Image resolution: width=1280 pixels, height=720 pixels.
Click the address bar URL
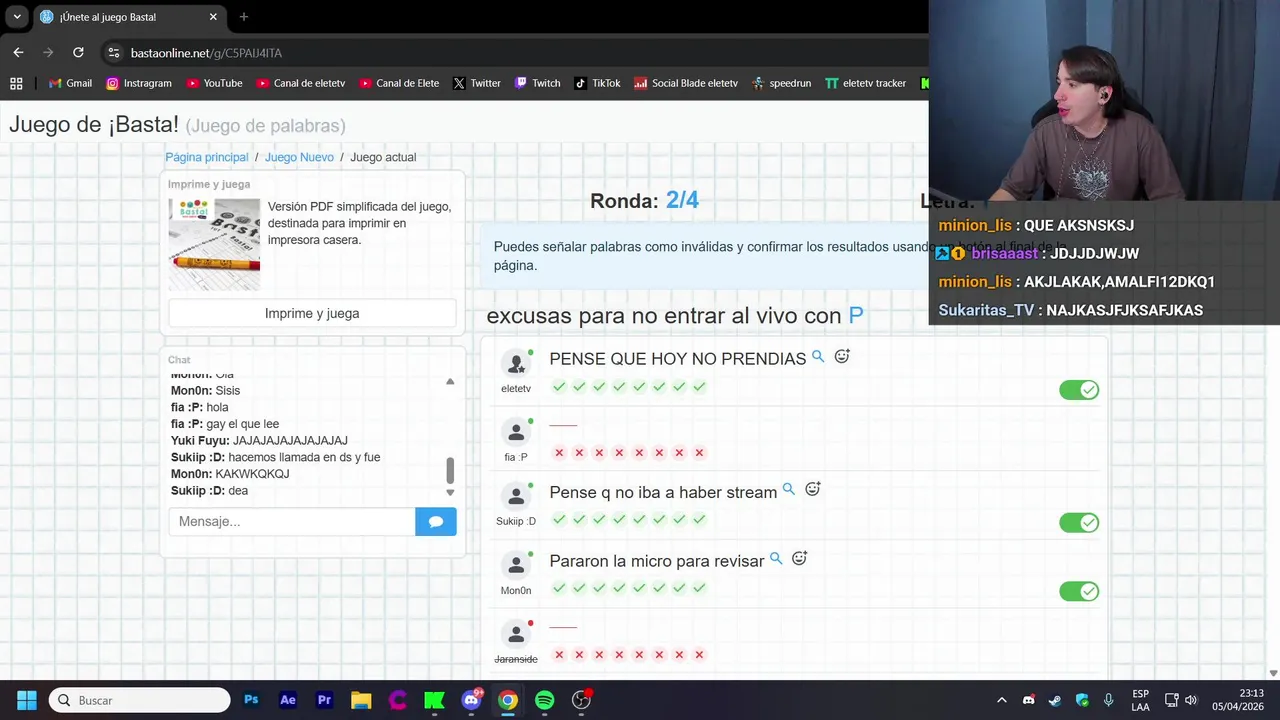[x=206, y=53]
